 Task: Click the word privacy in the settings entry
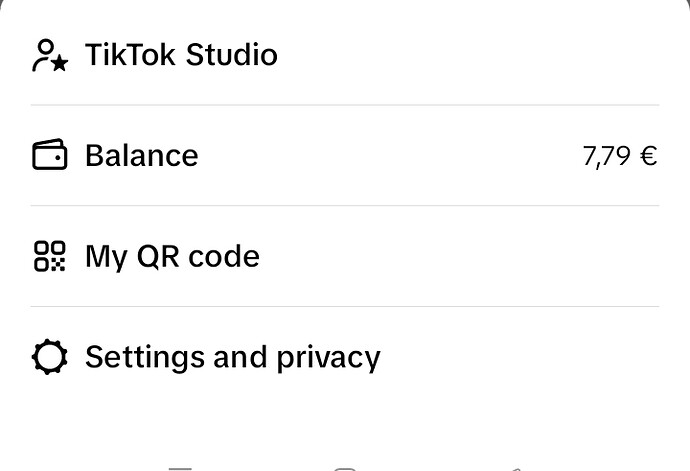[328, 358]
